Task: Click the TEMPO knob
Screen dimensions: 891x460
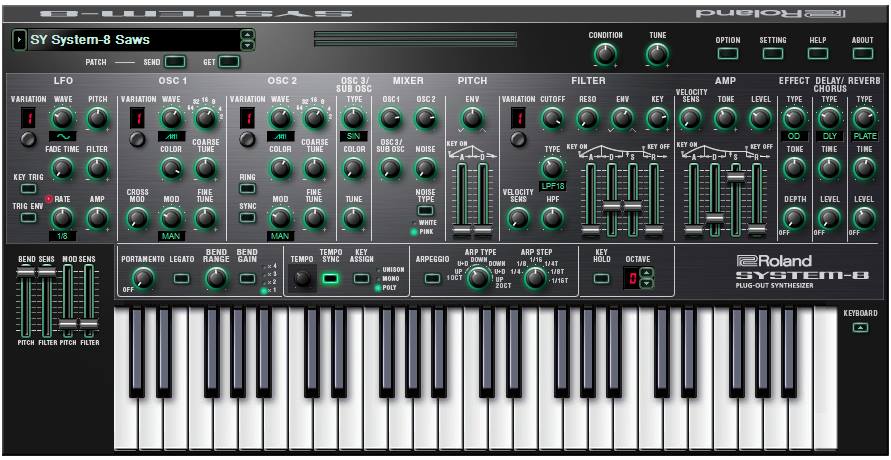Action: pyautogui.click(x=302, y=278)
